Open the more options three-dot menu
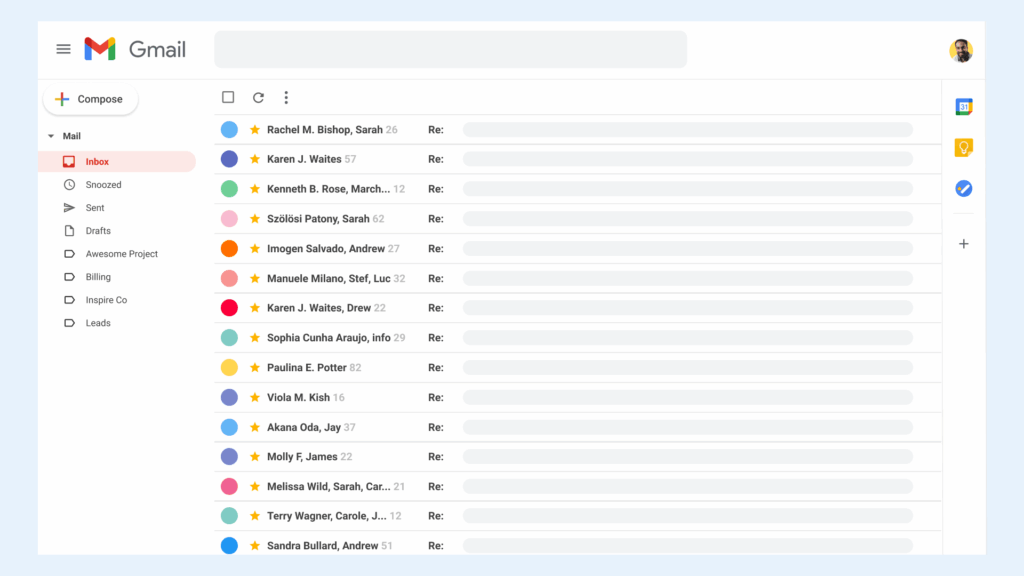Image resolution: width=1024 pixels, height=576 pixels. coord(286,97)
